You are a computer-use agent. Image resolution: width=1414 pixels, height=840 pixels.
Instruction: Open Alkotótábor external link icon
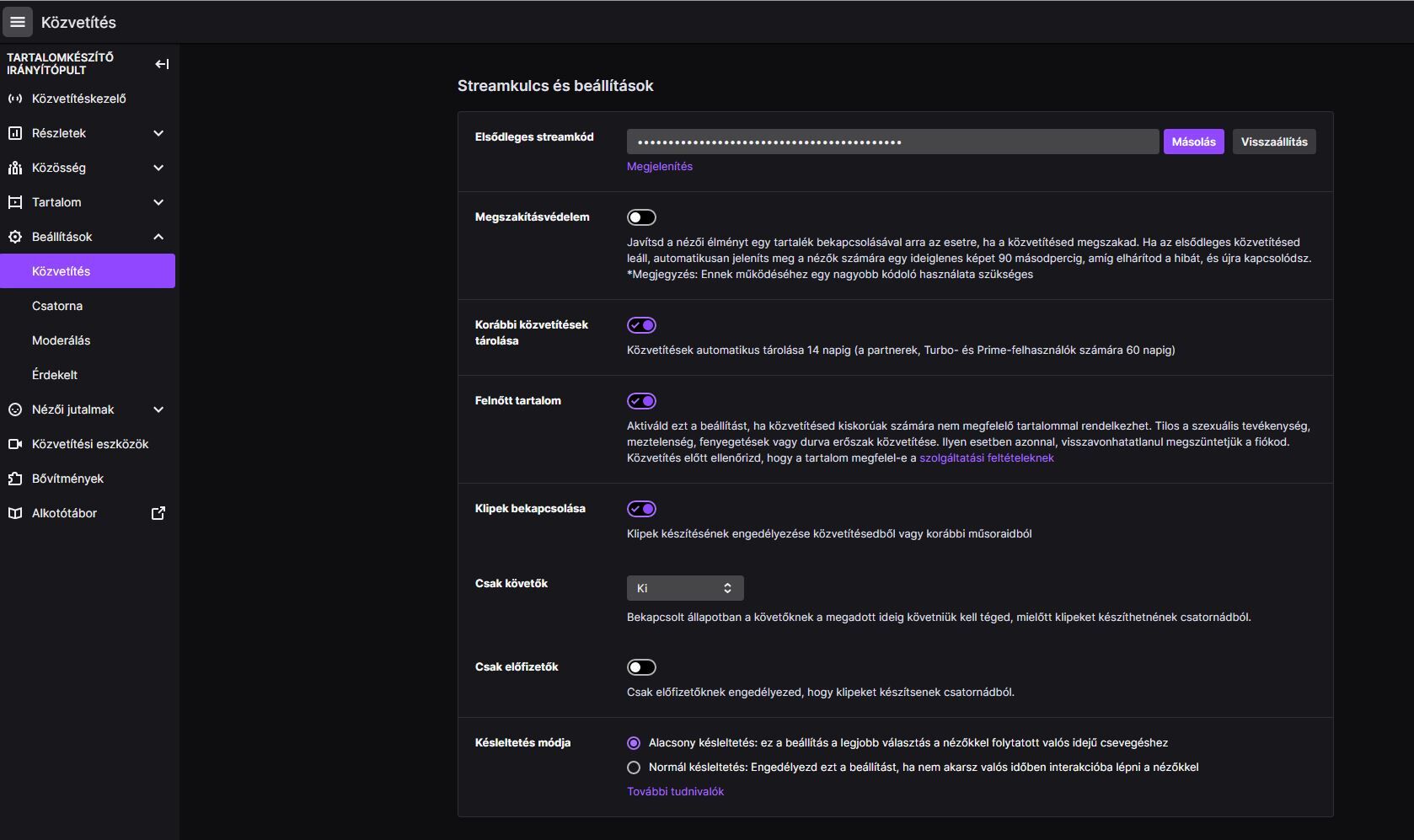pyautogui.click(x=158, y=513)
